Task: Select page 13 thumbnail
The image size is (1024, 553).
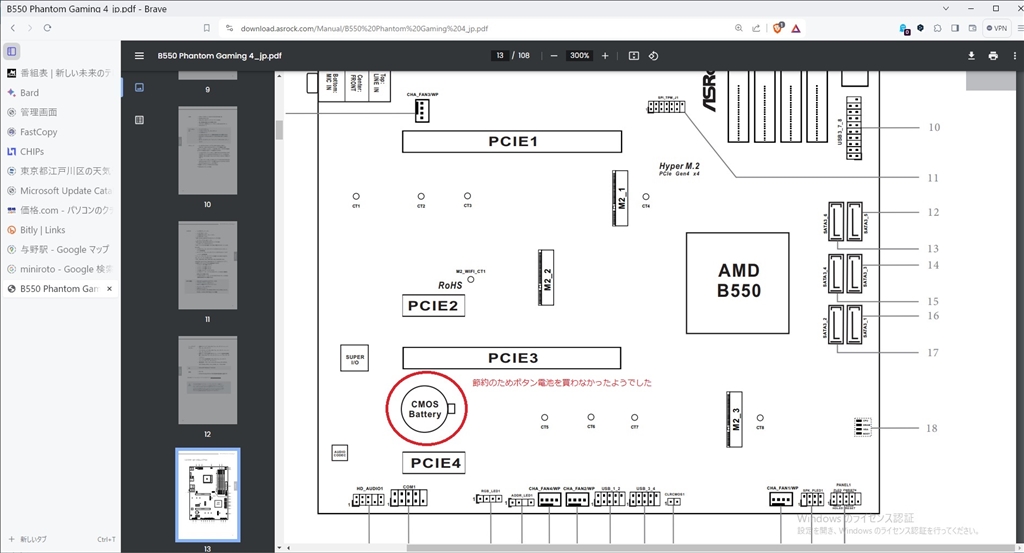Action: pos(208,495)
